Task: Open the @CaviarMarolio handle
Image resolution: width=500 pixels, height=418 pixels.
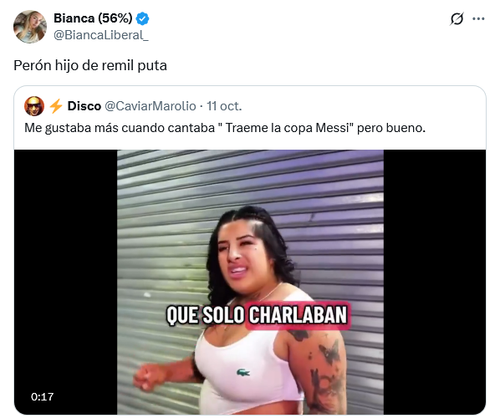Action: [x=150, y=106]
